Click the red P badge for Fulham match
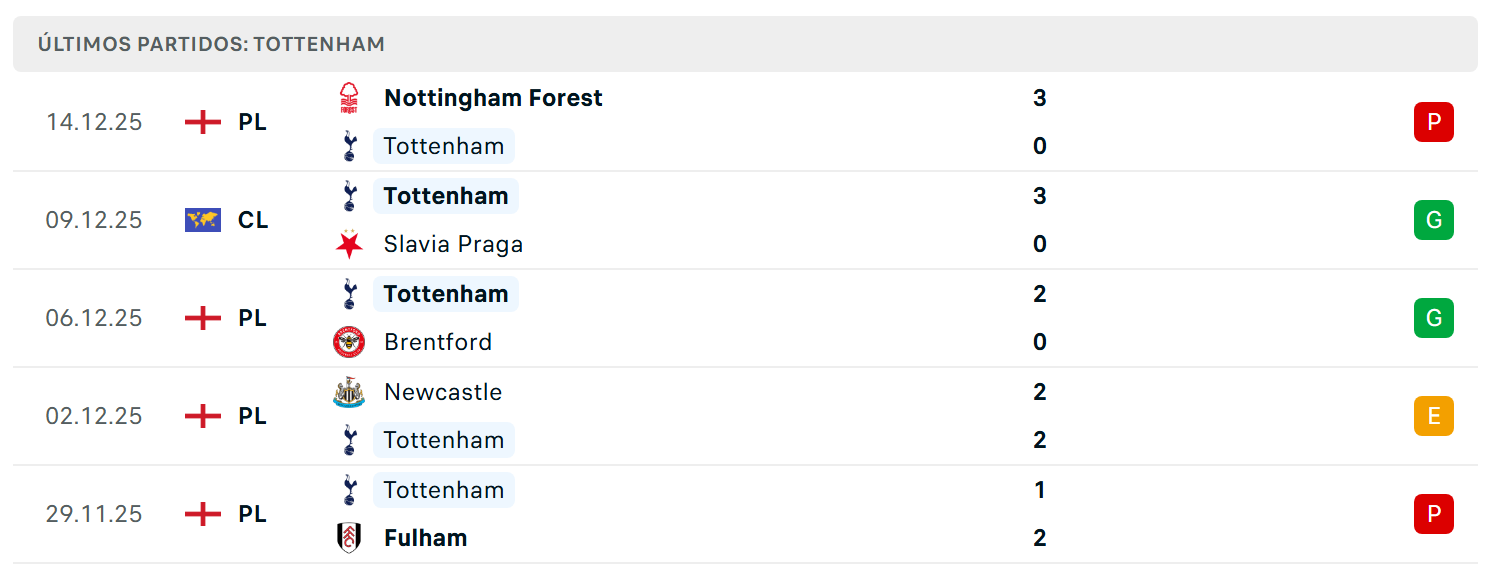This screenshot has height=581, width=1493. click(x=1433, y=514)
